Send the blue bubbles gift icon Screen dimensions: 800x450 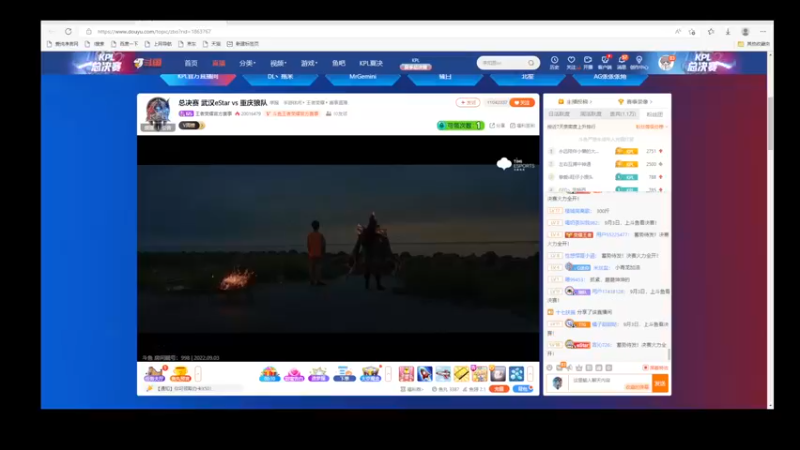coord(516,374)
